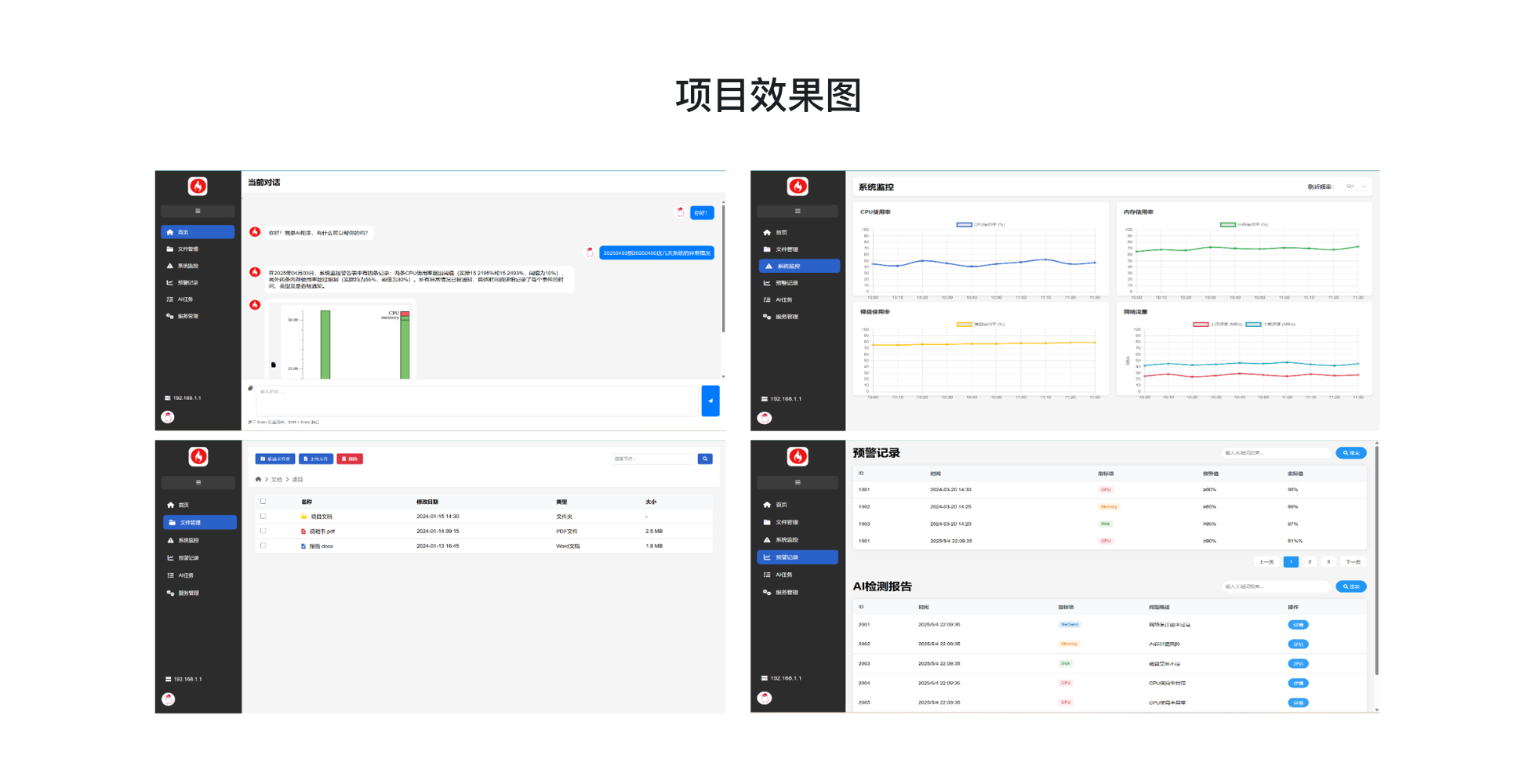Open 系统监控 in file manager sidebar
Image resolution: width=1537 pixels, height=784 pixels.
199,540
